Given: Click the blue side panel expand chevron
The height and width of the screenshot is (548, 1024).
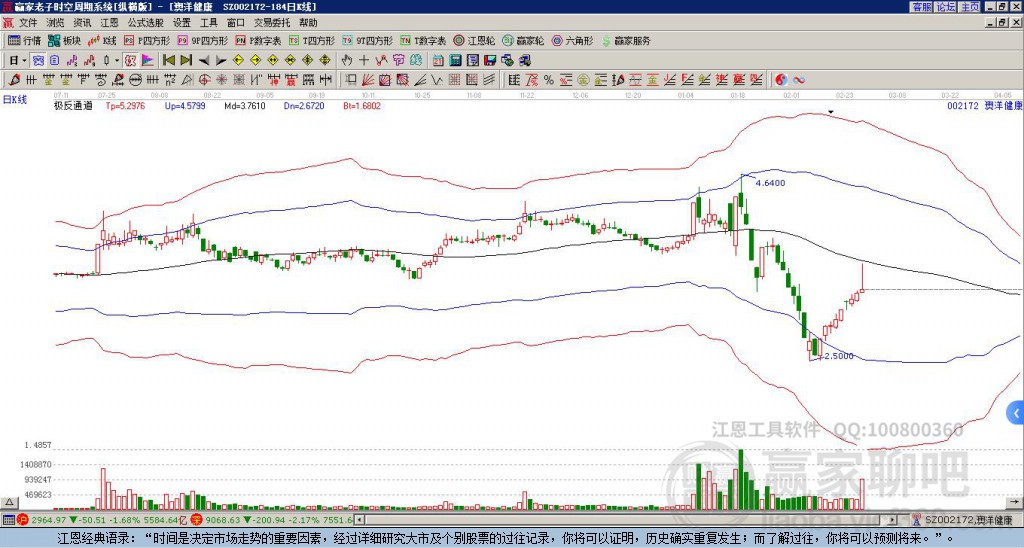Looking at the screenshot, I should [1016, 412].
